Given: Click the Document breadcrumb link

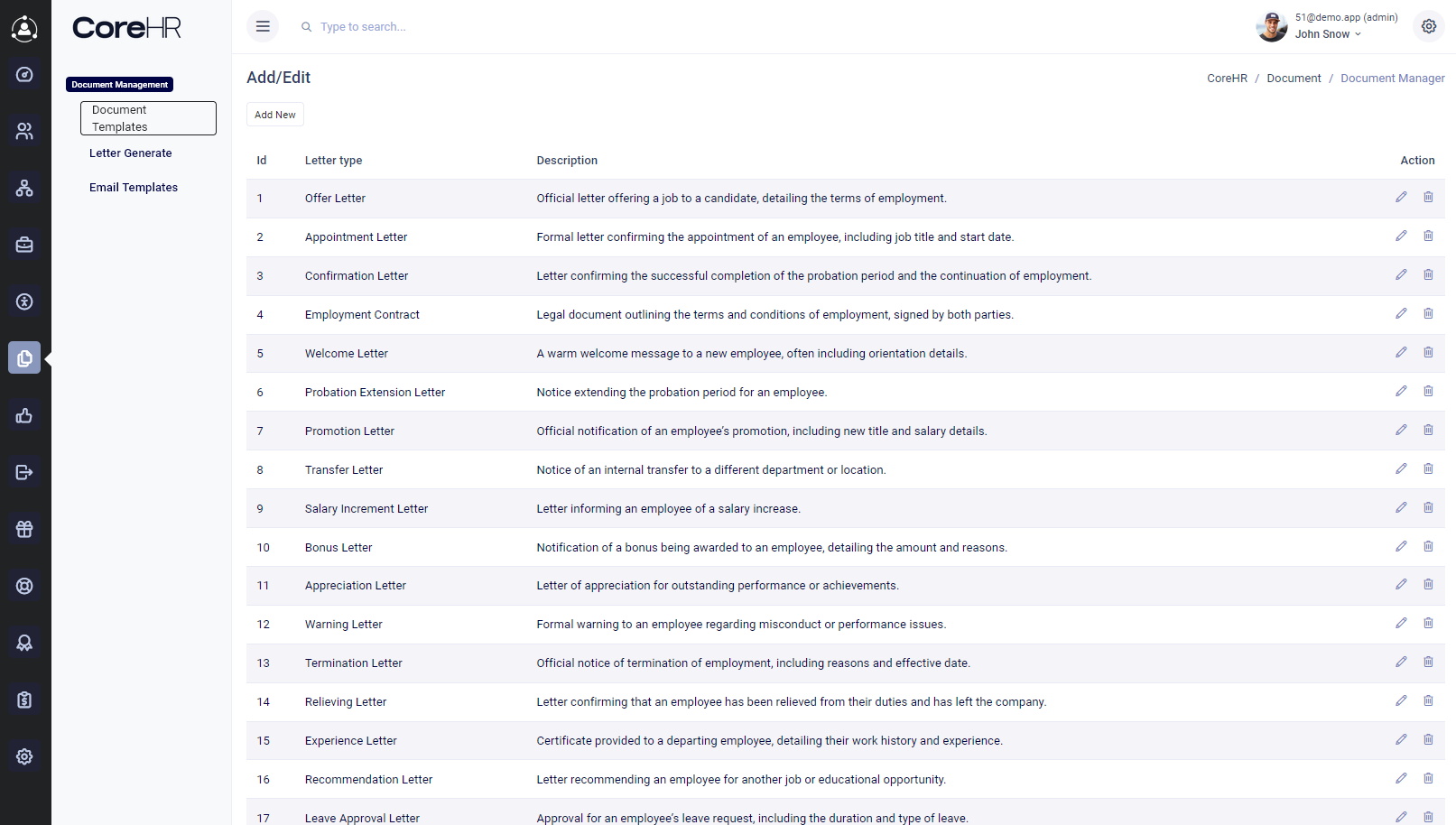Looking at the screenshot, I should tap(1293, 79).
